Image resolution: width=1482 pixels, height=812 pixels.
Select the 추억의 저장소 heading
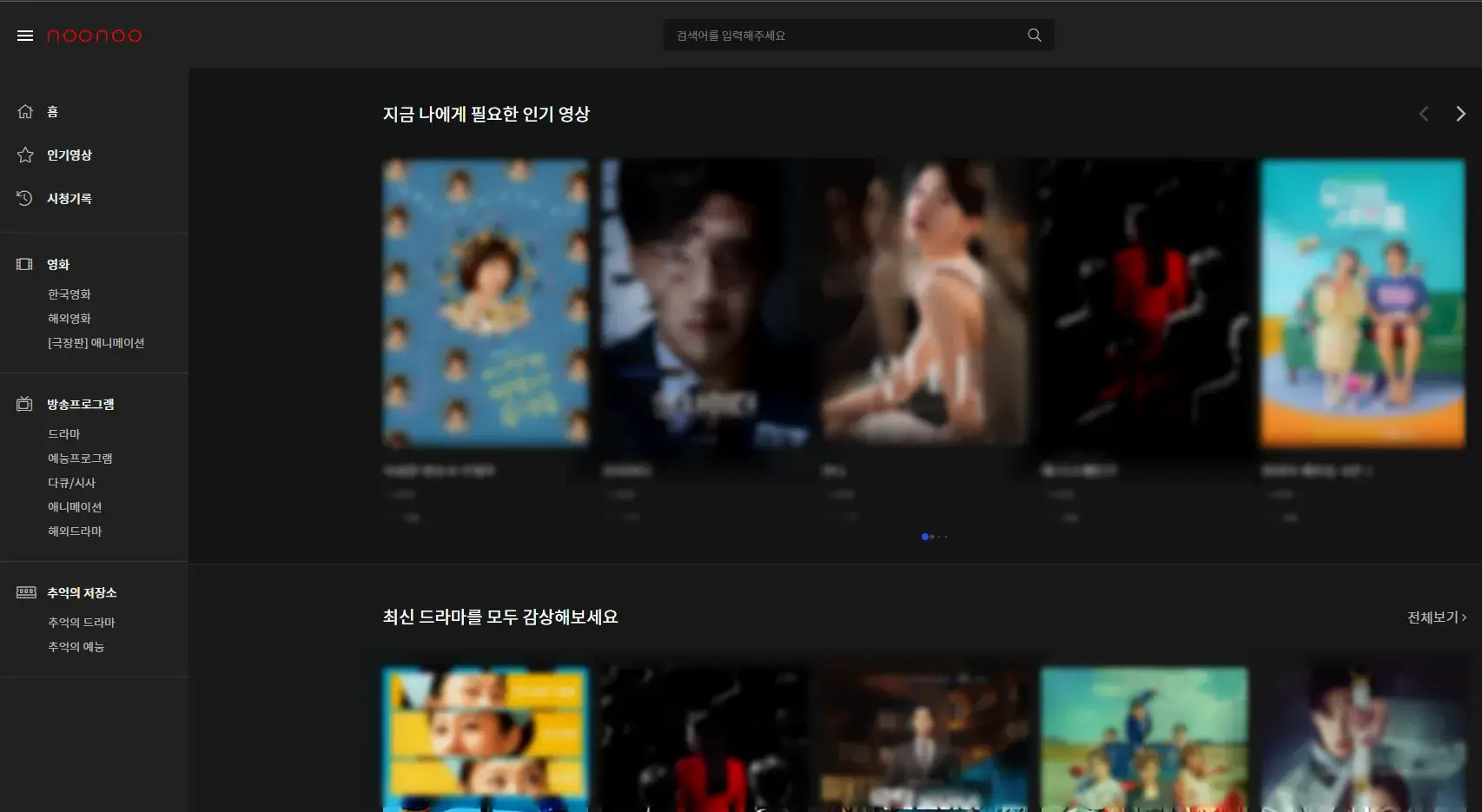pyautogui.click(x=82, y=592)
